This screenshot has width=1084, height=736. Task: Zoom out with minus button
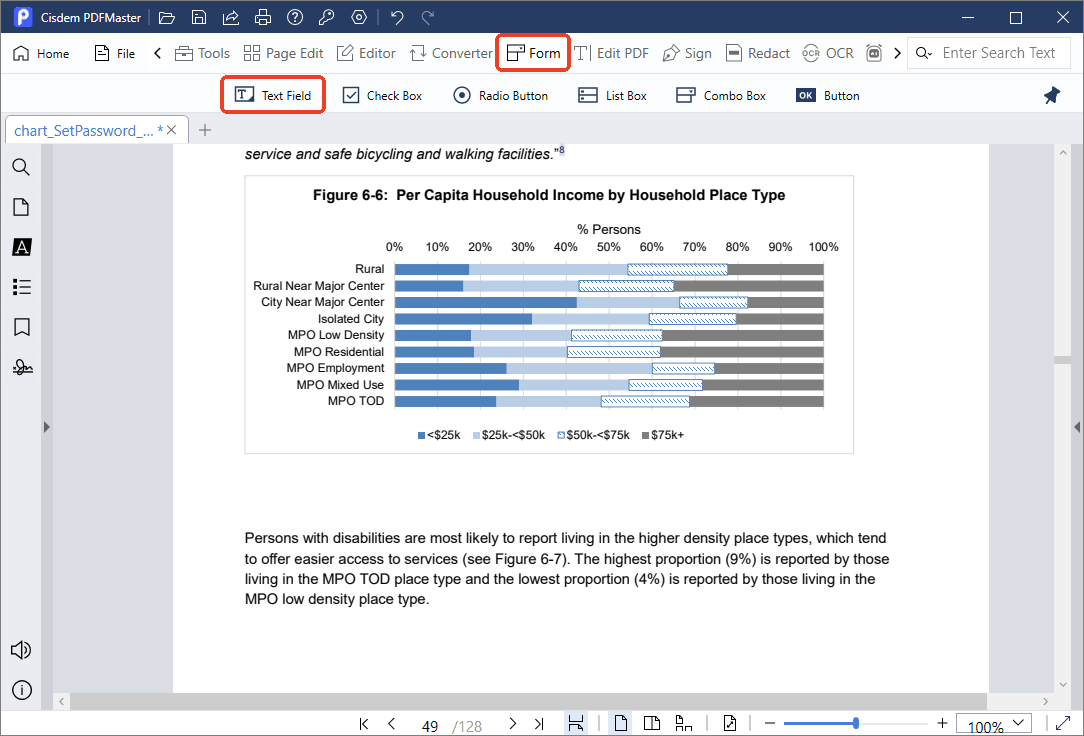(769, 724)
